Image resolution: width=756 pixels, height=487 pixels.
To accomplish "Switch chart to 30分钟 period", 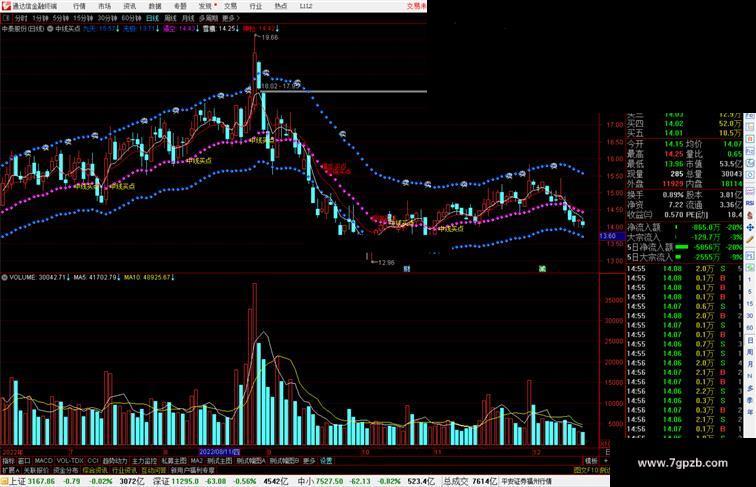I will (x=107, y=18).
